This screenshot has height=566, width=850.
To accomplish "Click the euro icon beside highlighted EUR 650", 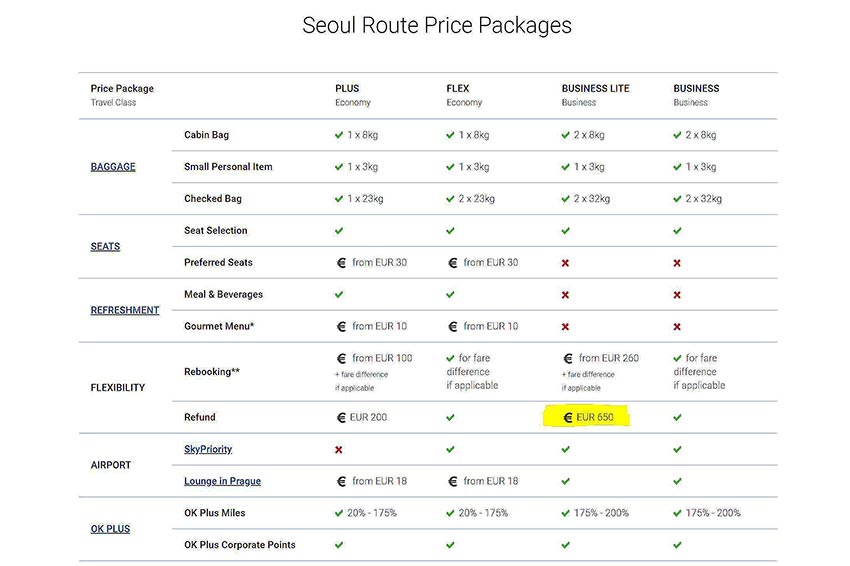I will tap(567, 418).
